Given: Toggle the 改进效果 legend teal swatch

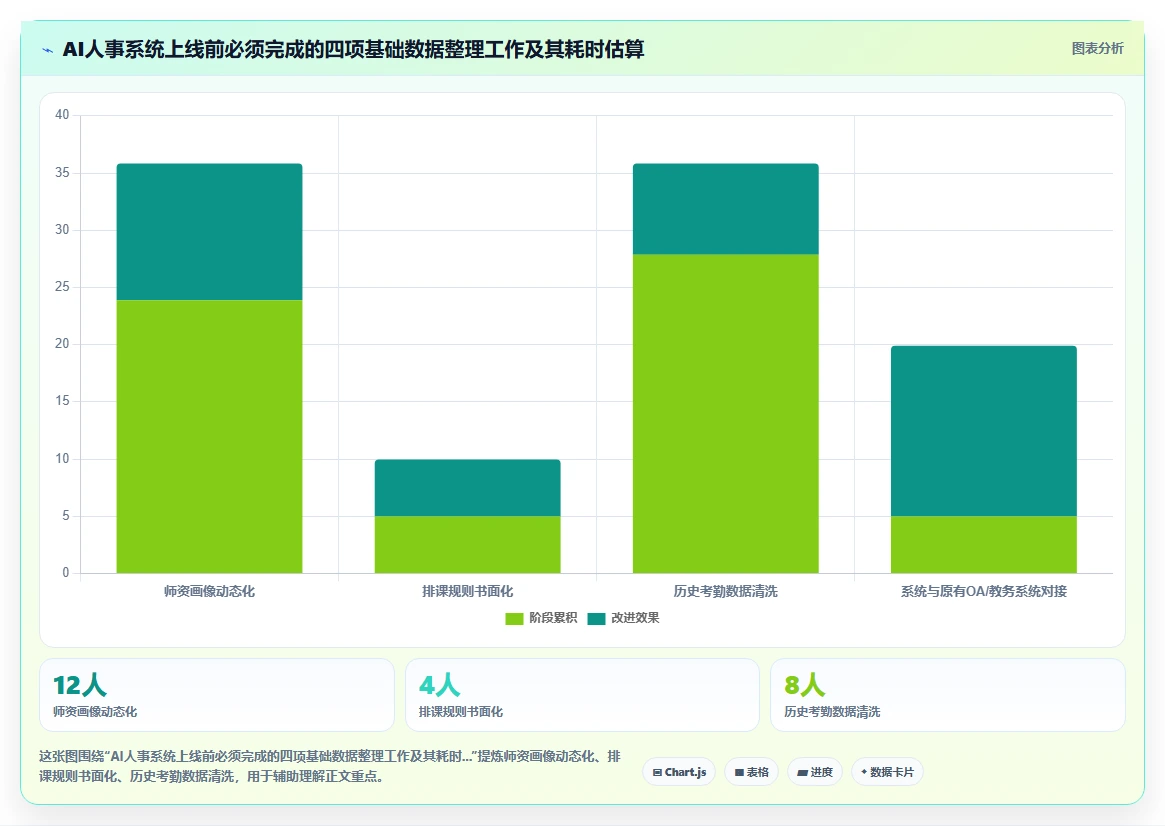Looking at the screenshot, I should pos(596,619).
